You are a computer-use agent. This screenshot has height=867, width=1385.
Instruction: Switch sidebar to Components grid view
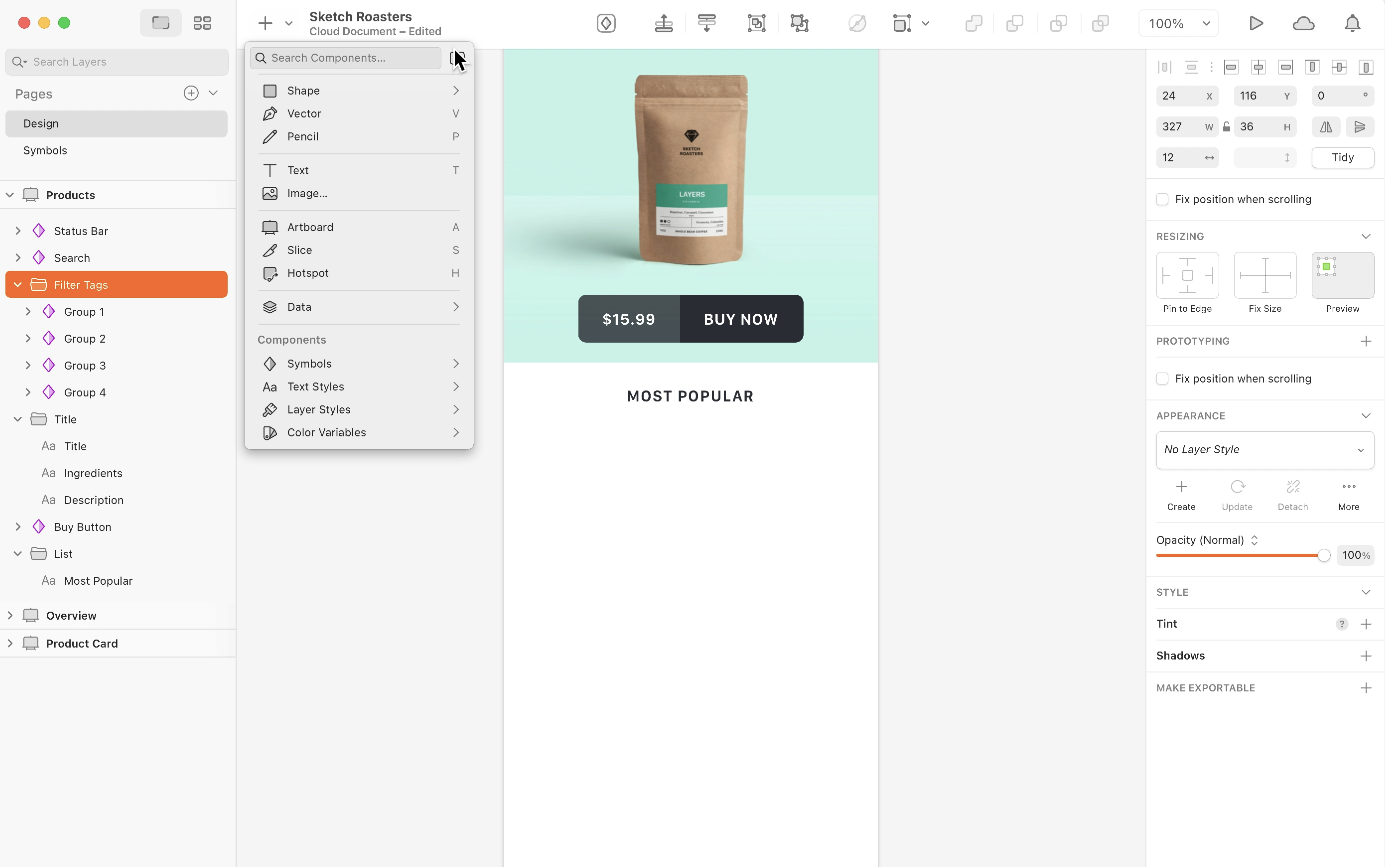click(202, 23)
